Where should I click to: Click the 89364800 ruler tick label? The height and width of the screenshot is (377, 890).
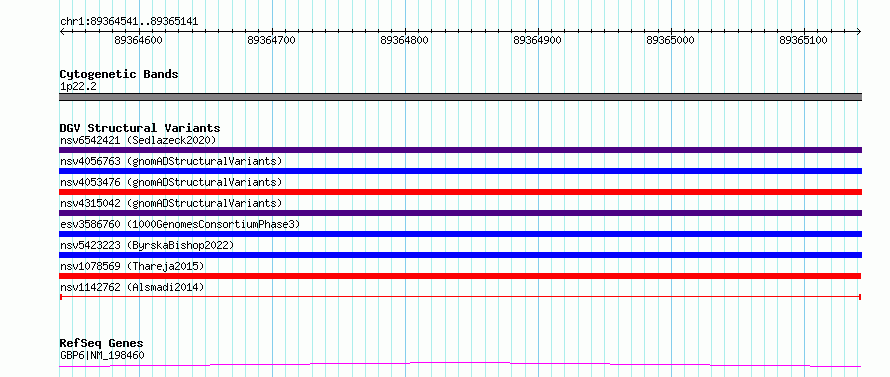pyautogui.click(x=405, y=40)
